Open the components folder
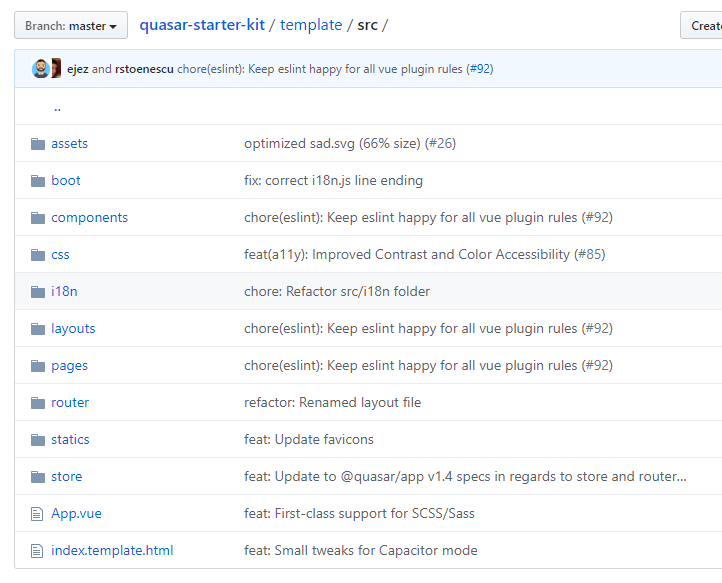 click(x=89, y=218)
